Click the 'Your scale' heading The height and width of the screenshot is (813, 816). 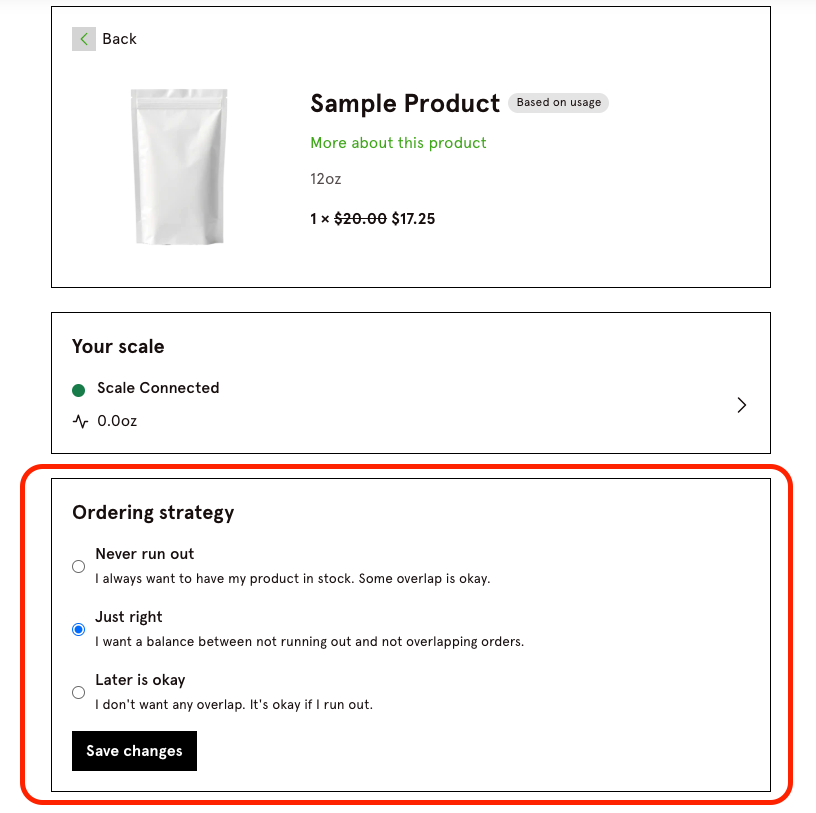tap(118, 347)
